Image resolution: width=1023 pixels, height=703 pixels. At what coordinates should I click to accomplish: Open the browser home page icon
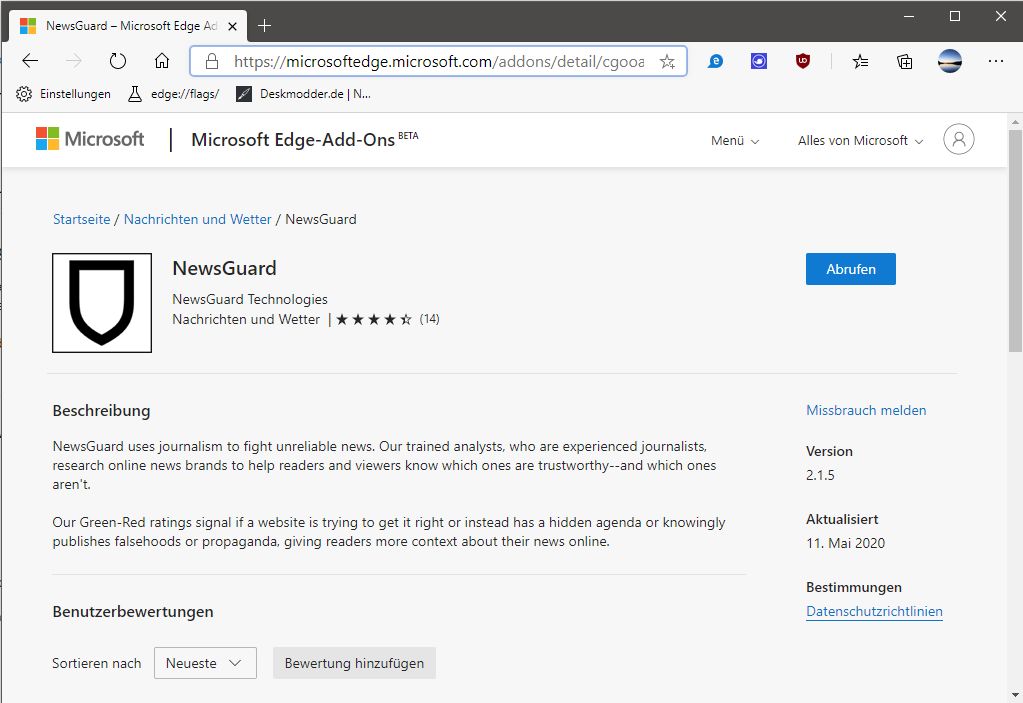162,61
